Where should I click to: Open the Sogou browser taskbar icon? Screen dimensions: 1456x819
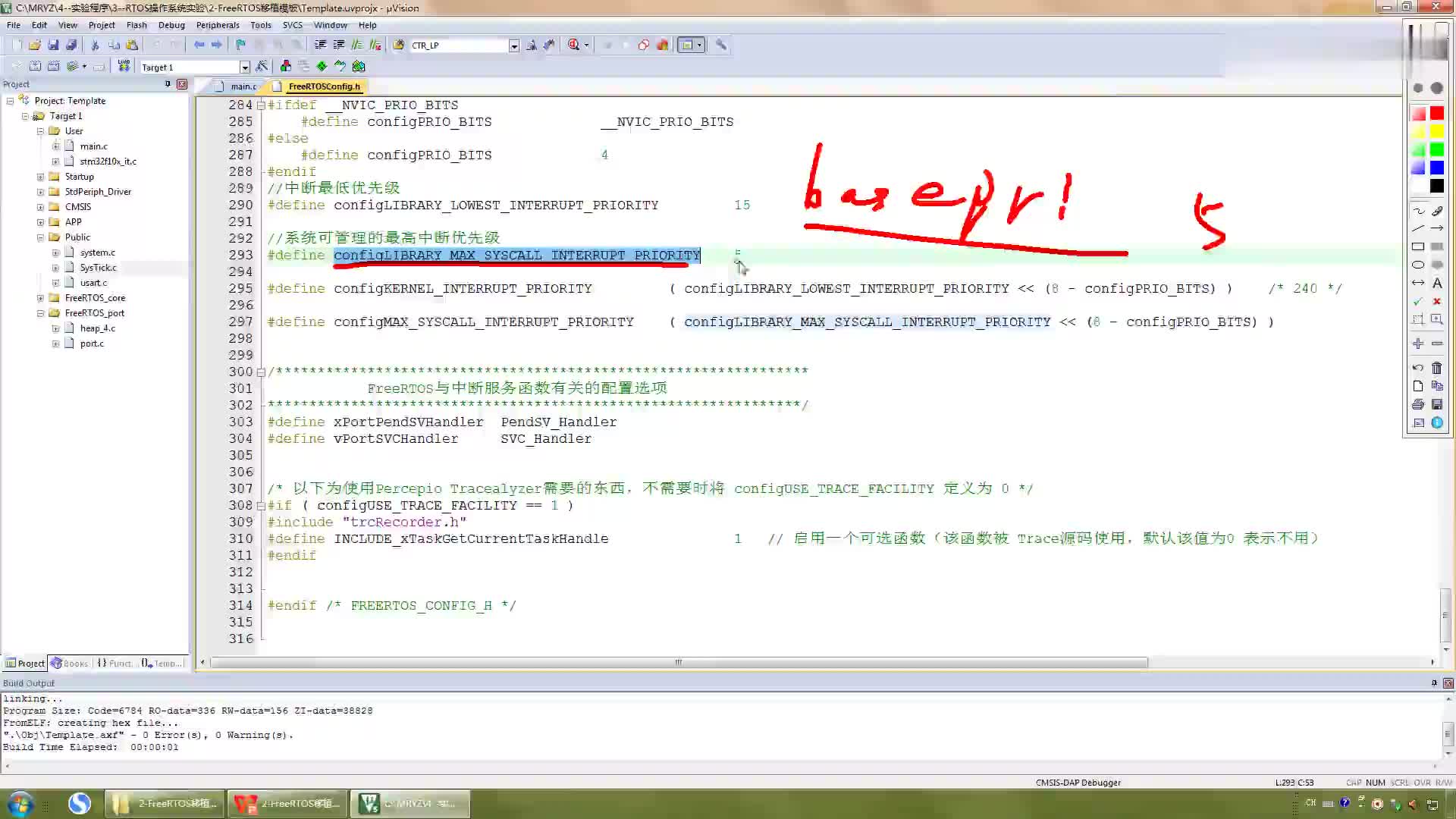pos(79,803)
